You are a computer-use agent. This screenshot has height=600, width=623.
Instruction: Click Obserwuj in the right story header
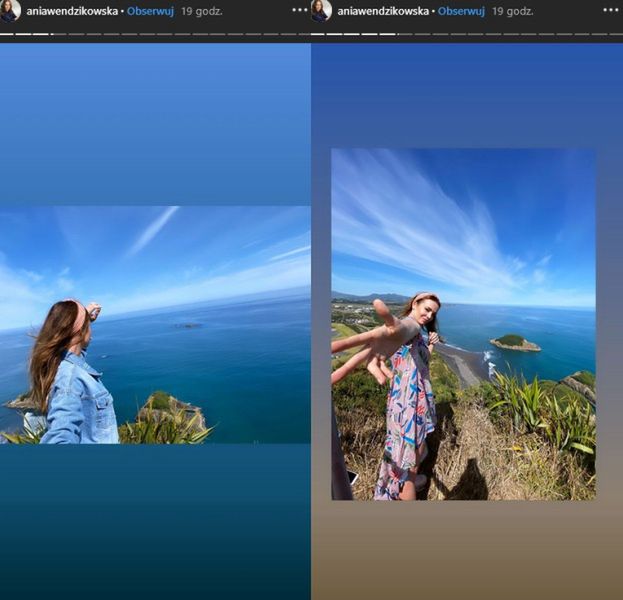[x=461, y=12]
